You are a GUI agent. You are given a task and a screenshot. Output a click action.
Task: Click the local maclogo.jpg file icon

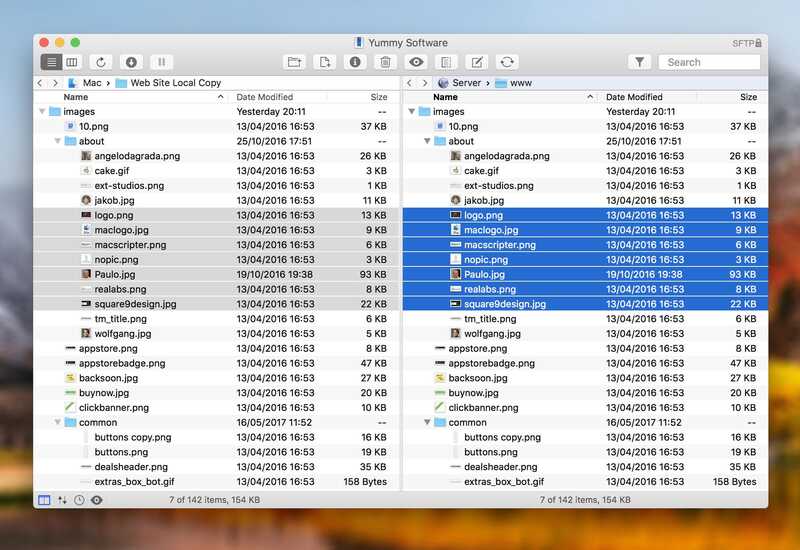click(x=86, y=230)
